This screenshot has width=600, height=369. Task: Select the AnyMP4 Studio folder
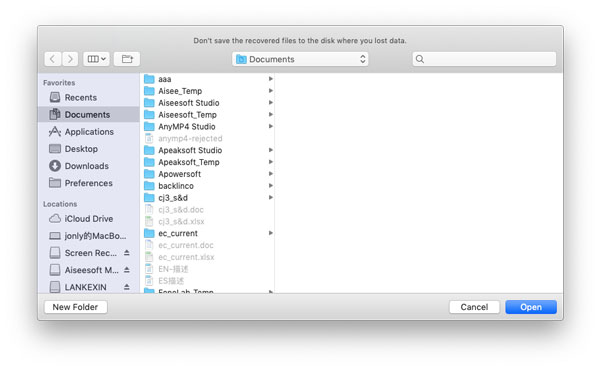(207, 127)
